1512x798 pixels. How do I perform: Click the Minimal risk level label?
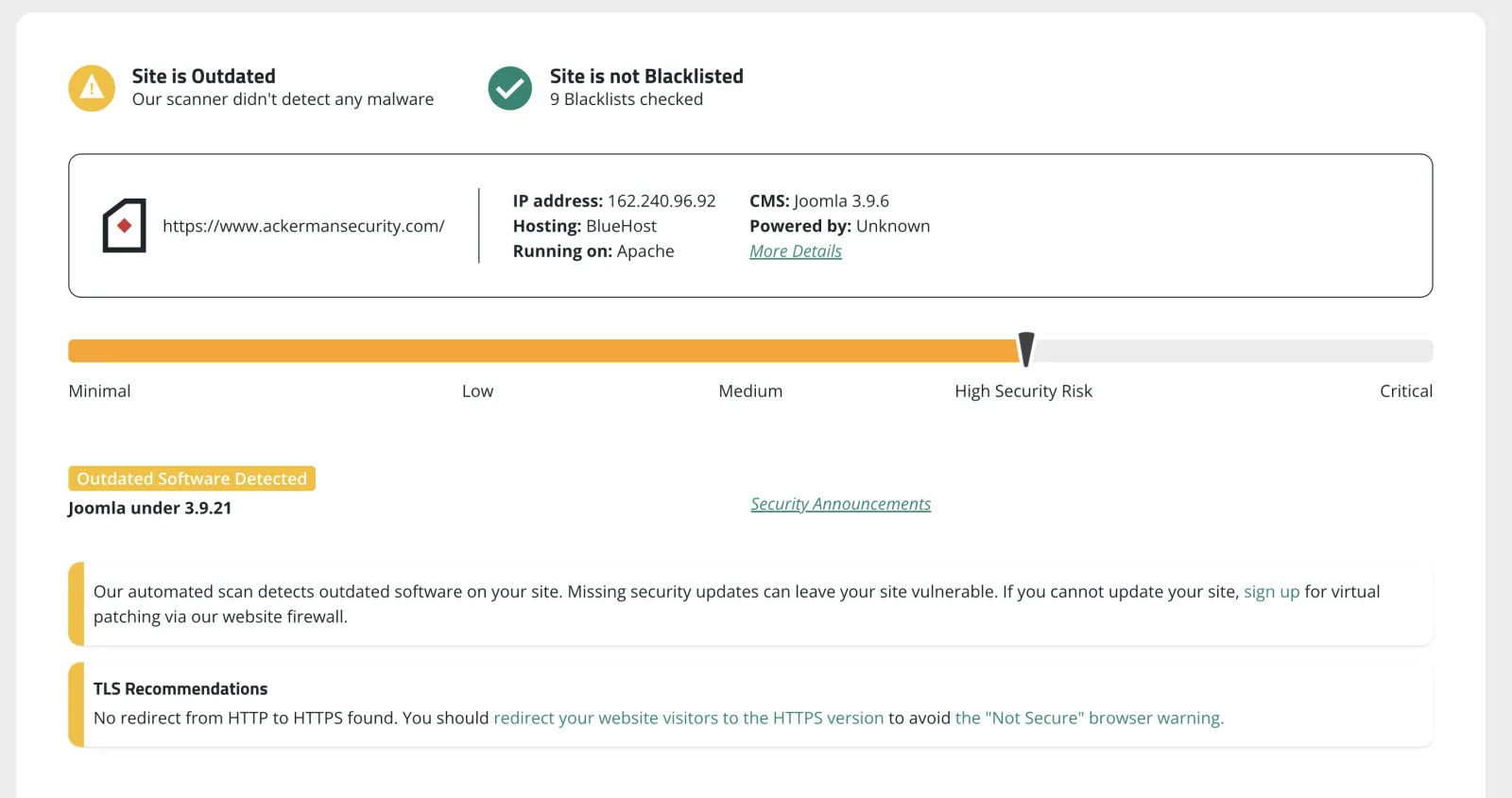click(x=99, y=391)
